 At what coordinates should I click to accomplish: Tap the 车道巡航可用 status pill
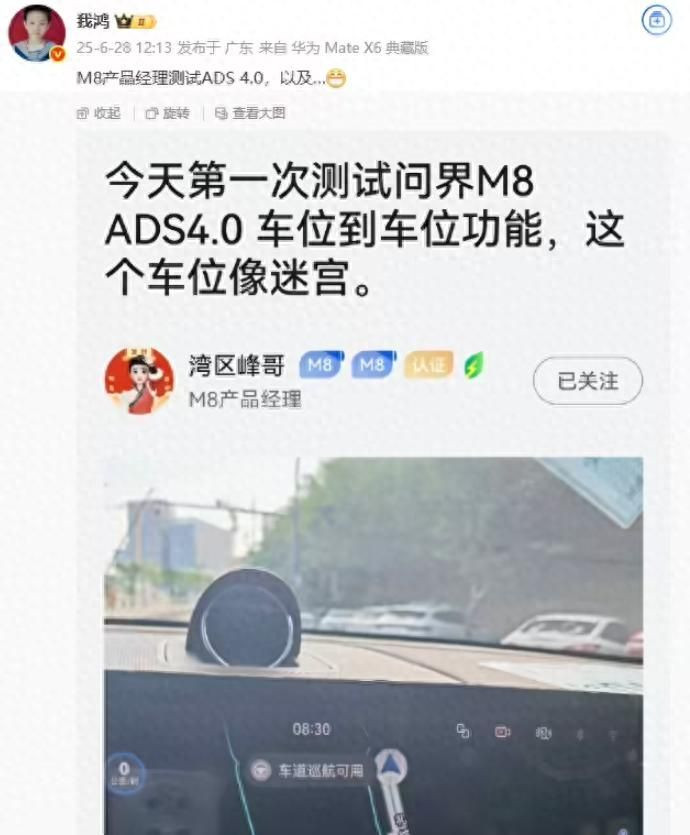(x=309, y=770)
